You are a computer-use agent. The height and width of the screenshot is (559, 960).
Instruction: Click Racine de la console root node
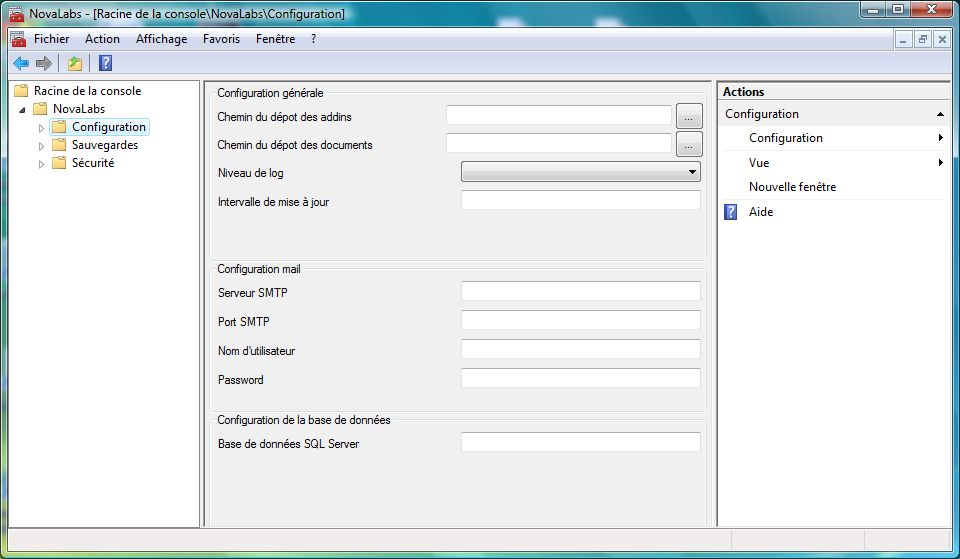[x=87, y=91]
